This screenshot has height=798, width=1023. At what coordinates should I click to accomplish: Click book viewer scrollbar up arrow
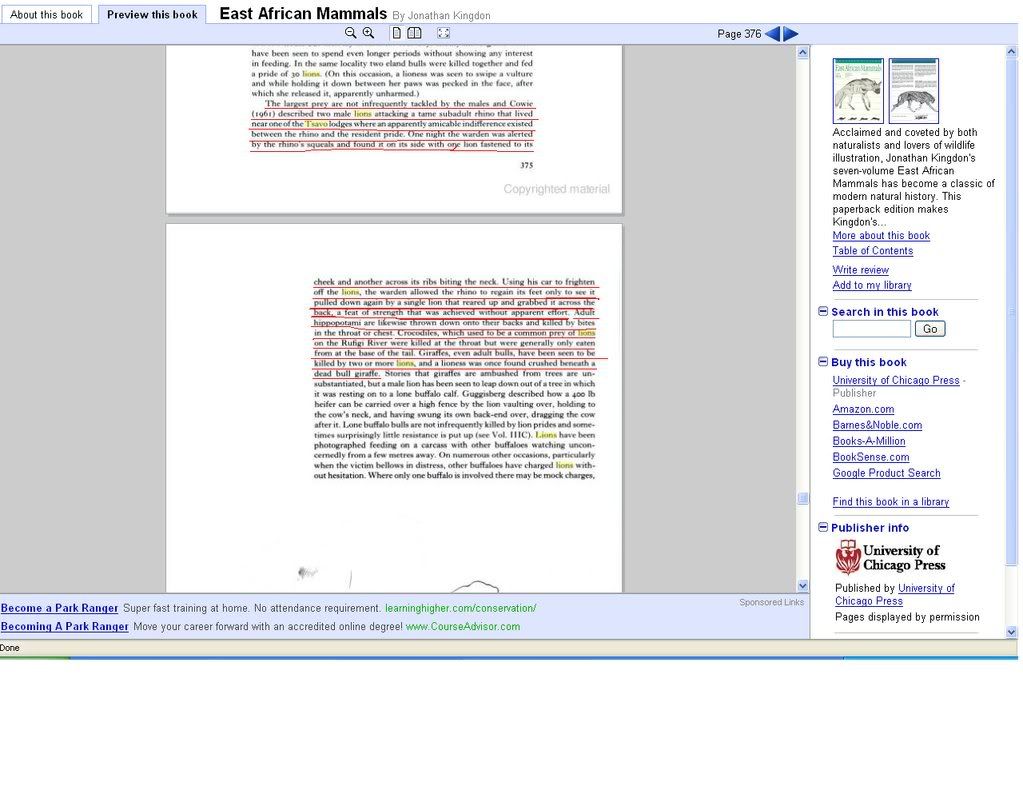pyautogui.click(x=803, y=52)
